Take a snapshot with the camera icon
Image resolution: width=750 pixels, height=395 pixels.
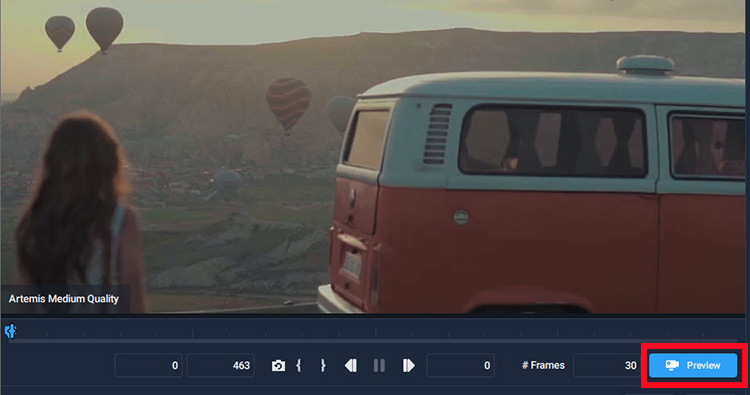[x=278, y=366]
